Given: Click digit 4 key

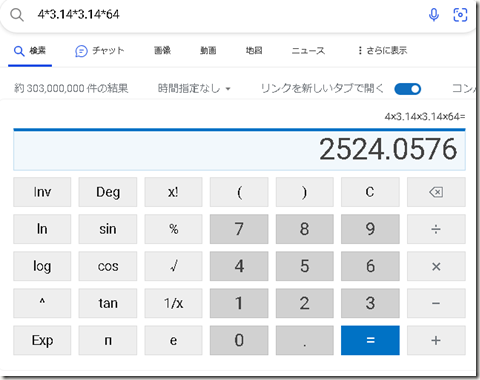Looking at the screenshot, I should [x=239, y=266].
